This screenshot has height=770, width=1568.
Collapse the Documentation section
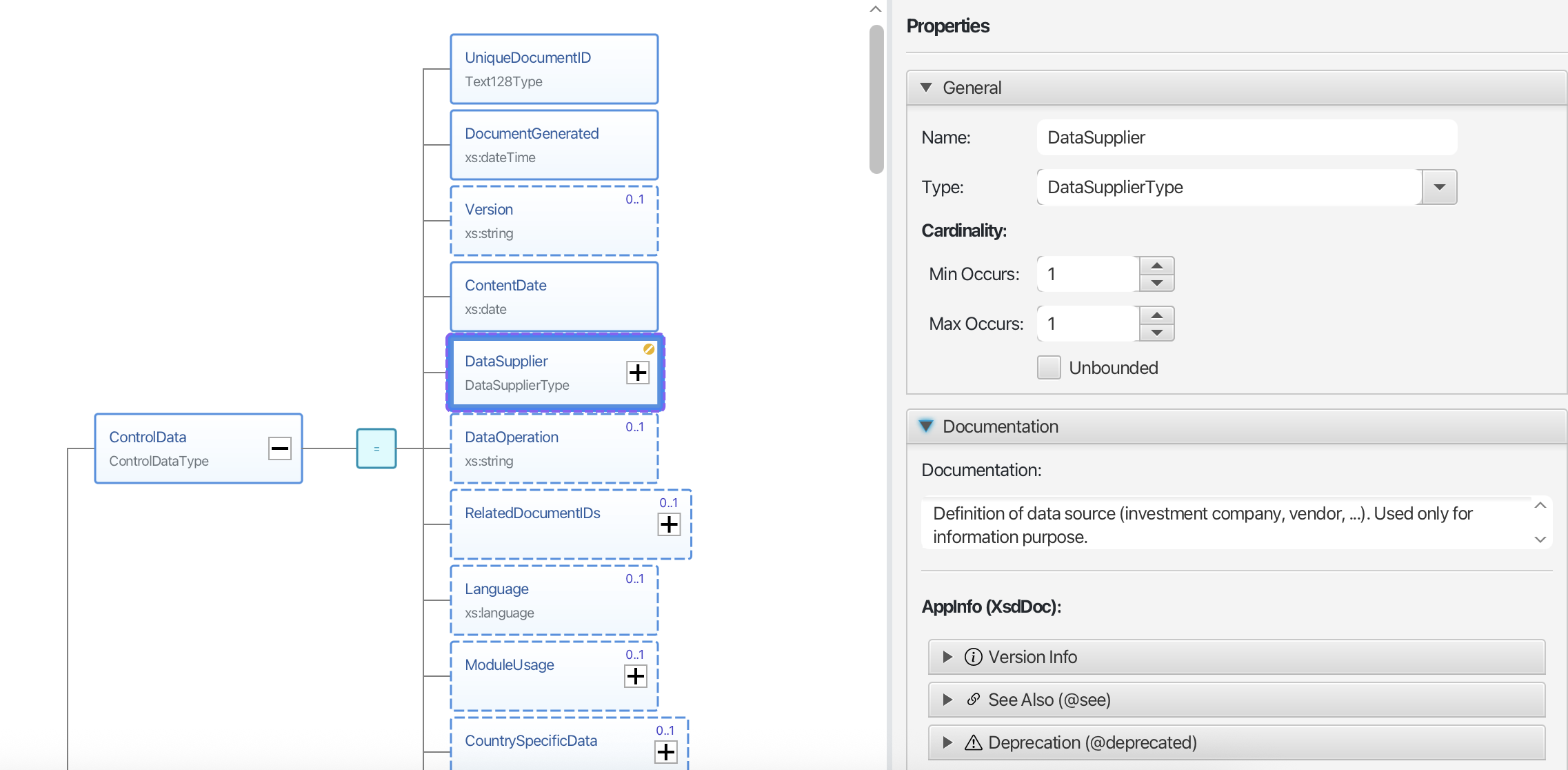[x=926, y=426]
